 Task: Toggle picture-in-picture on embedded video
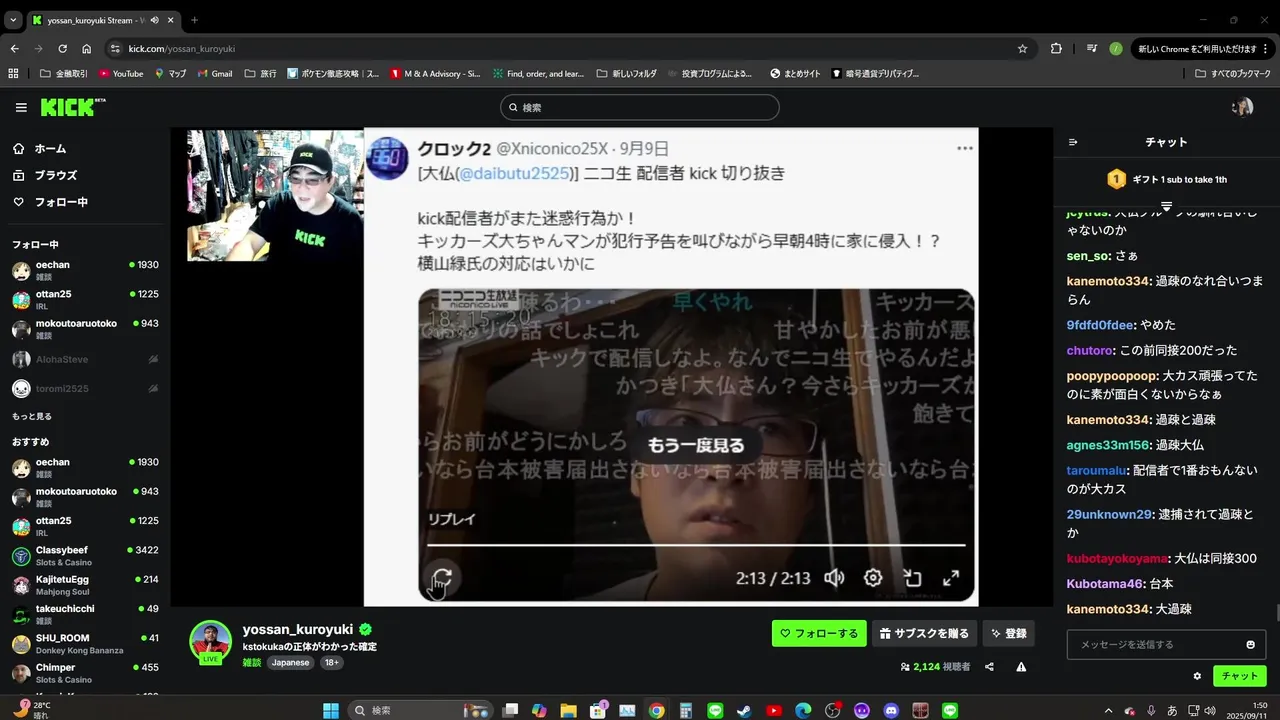912,578
